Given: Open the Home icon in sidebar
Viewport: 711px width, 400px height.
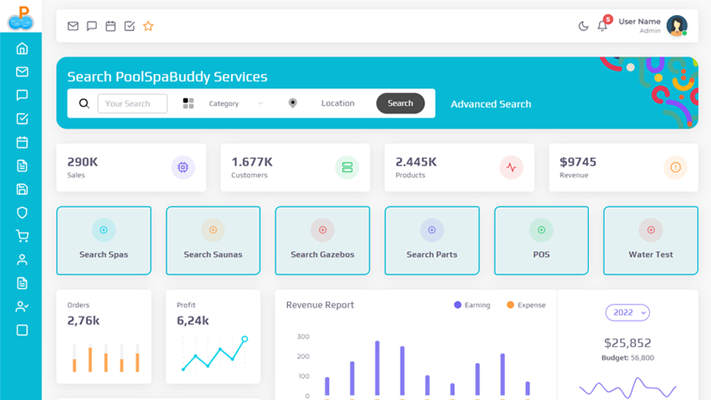Looking at the screenshot, I should click(22, 49).
